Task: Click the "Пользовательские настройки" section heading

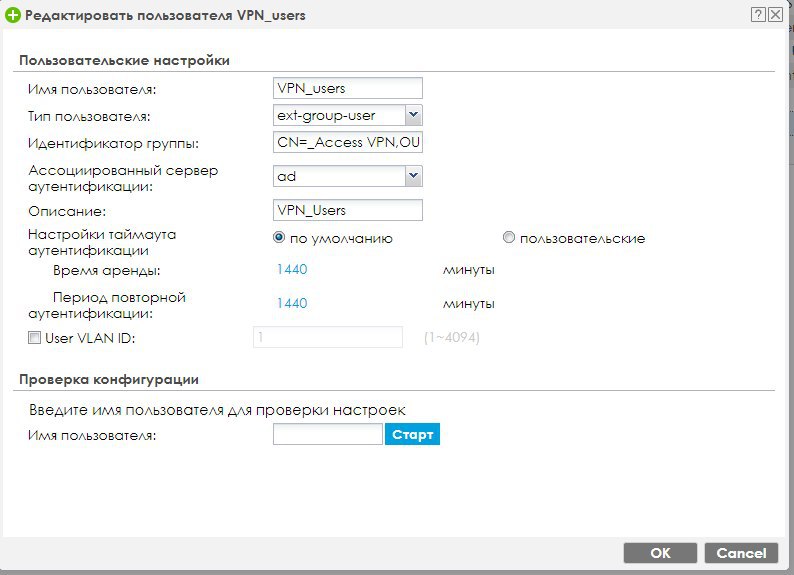Action: [x=124, y=61]
